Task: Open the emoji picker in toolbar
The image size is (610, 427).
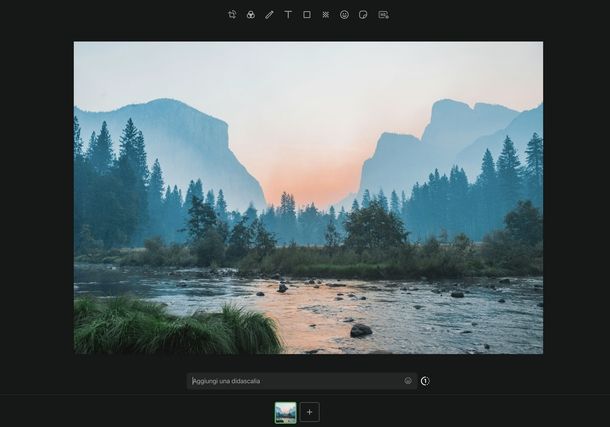Action: point(344,15)
